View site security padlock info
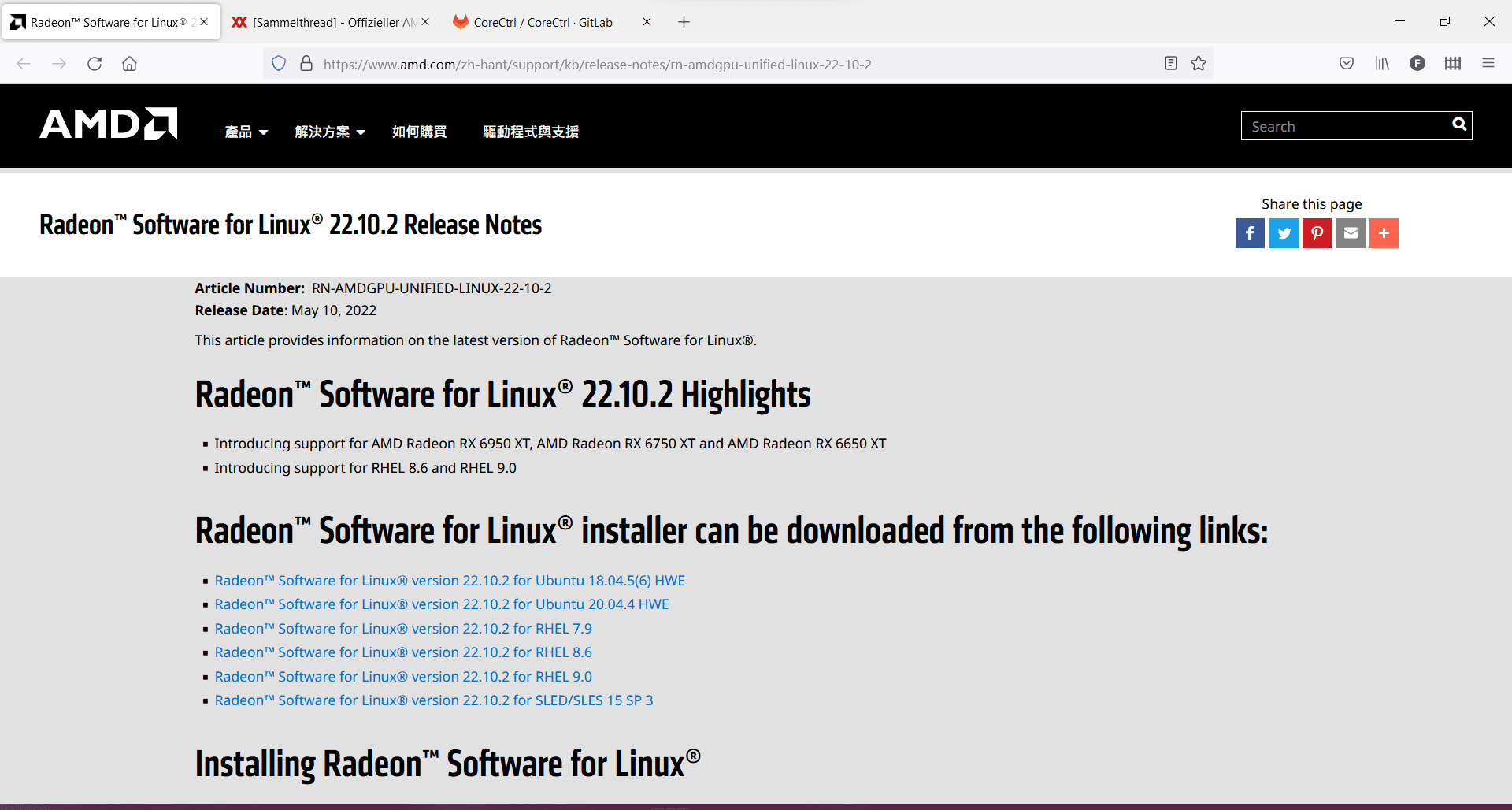1512x810 pixels. pyautogui.click(x=306, y=64)
